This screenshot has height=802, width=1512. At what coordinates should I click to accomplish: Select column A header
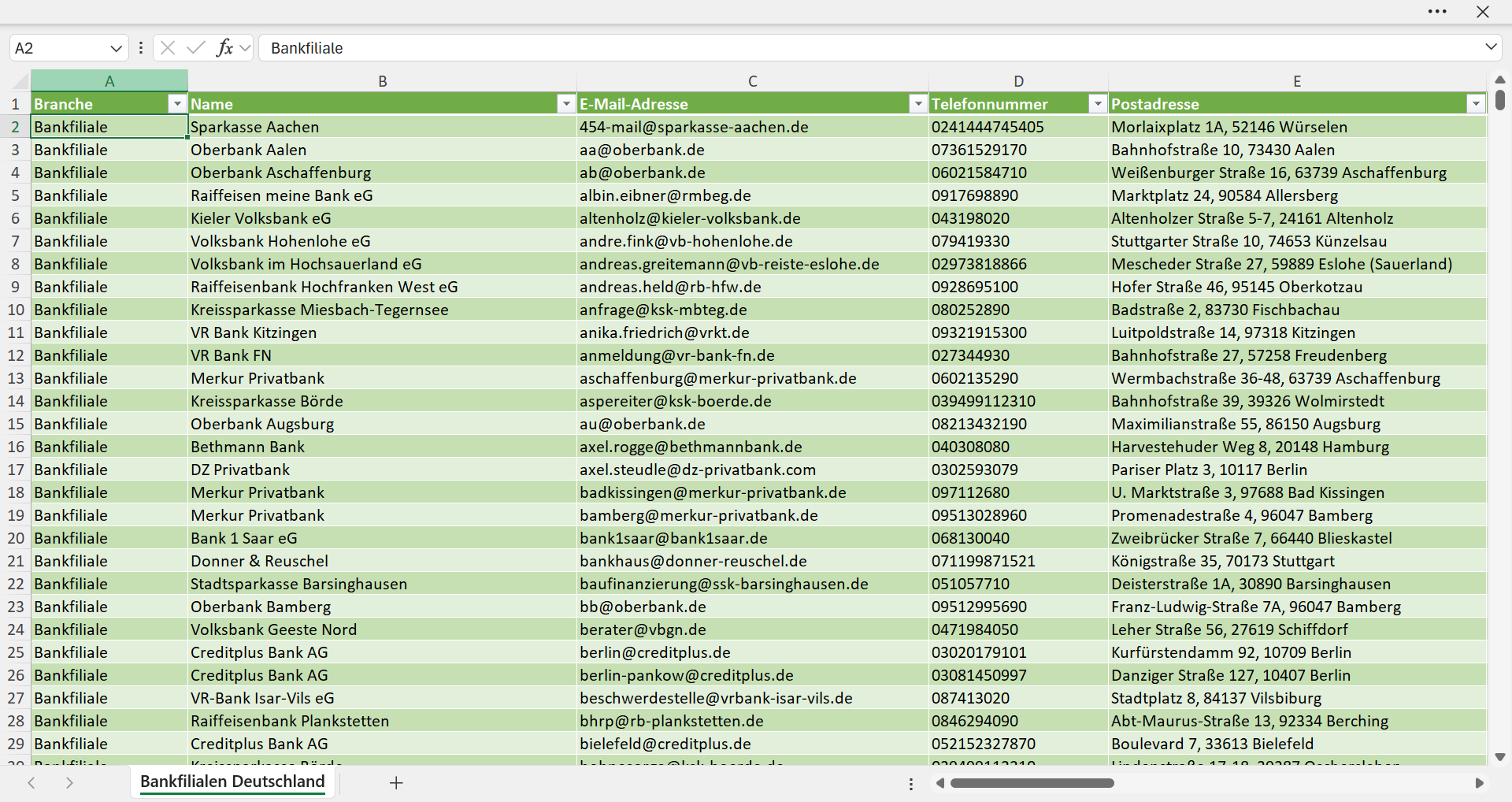click(109, 80)
